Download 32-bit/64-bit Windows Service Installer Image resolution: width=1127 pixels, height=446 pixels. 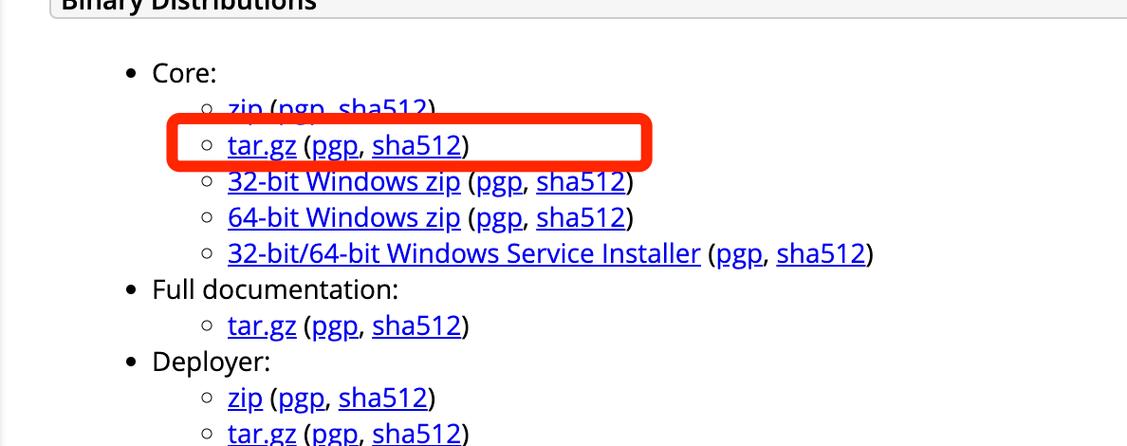(464, 254)
